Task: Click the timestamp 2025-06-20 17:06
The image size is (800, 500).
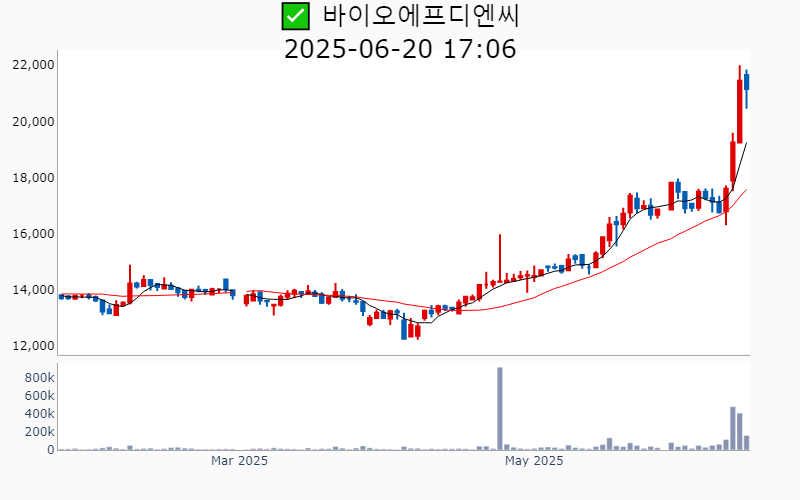Action: click(400, 49)
